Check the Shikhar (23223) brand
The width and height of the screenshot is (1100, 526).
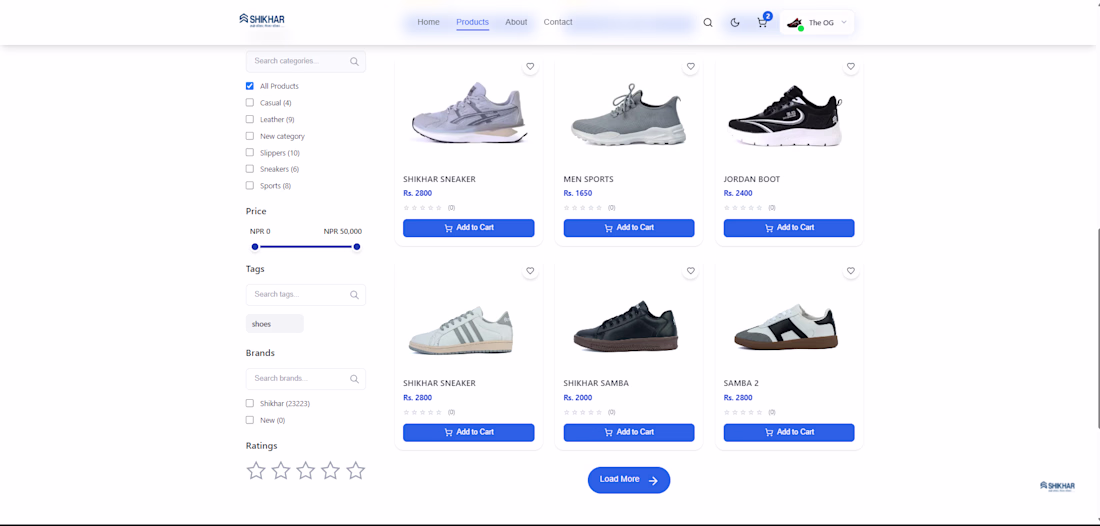tap(250, 403)
